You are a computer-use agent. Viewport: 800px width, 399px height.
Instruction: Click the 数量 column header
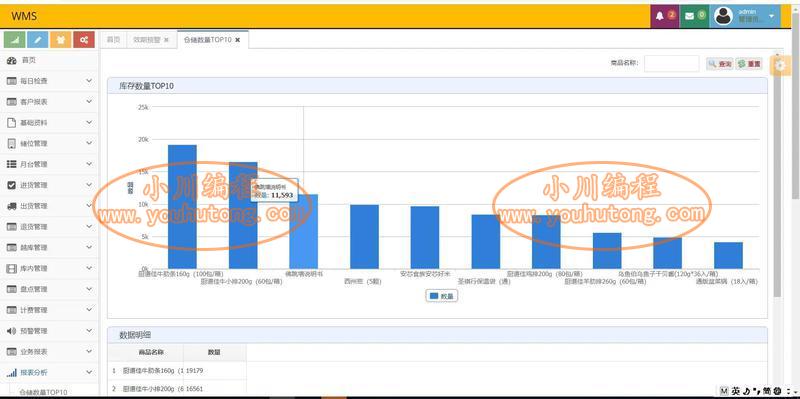[215, 353]
